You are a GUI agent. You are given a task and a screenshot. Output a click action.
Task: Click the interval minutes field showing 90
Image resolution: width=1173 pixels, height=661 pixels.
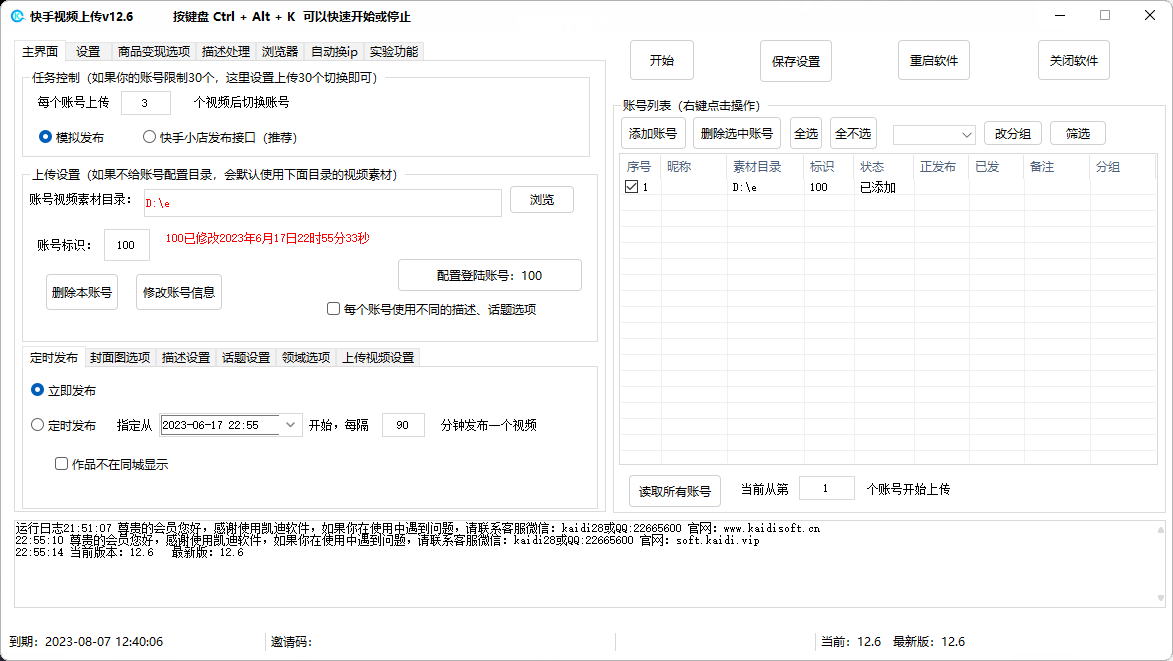tap(403, 425)
